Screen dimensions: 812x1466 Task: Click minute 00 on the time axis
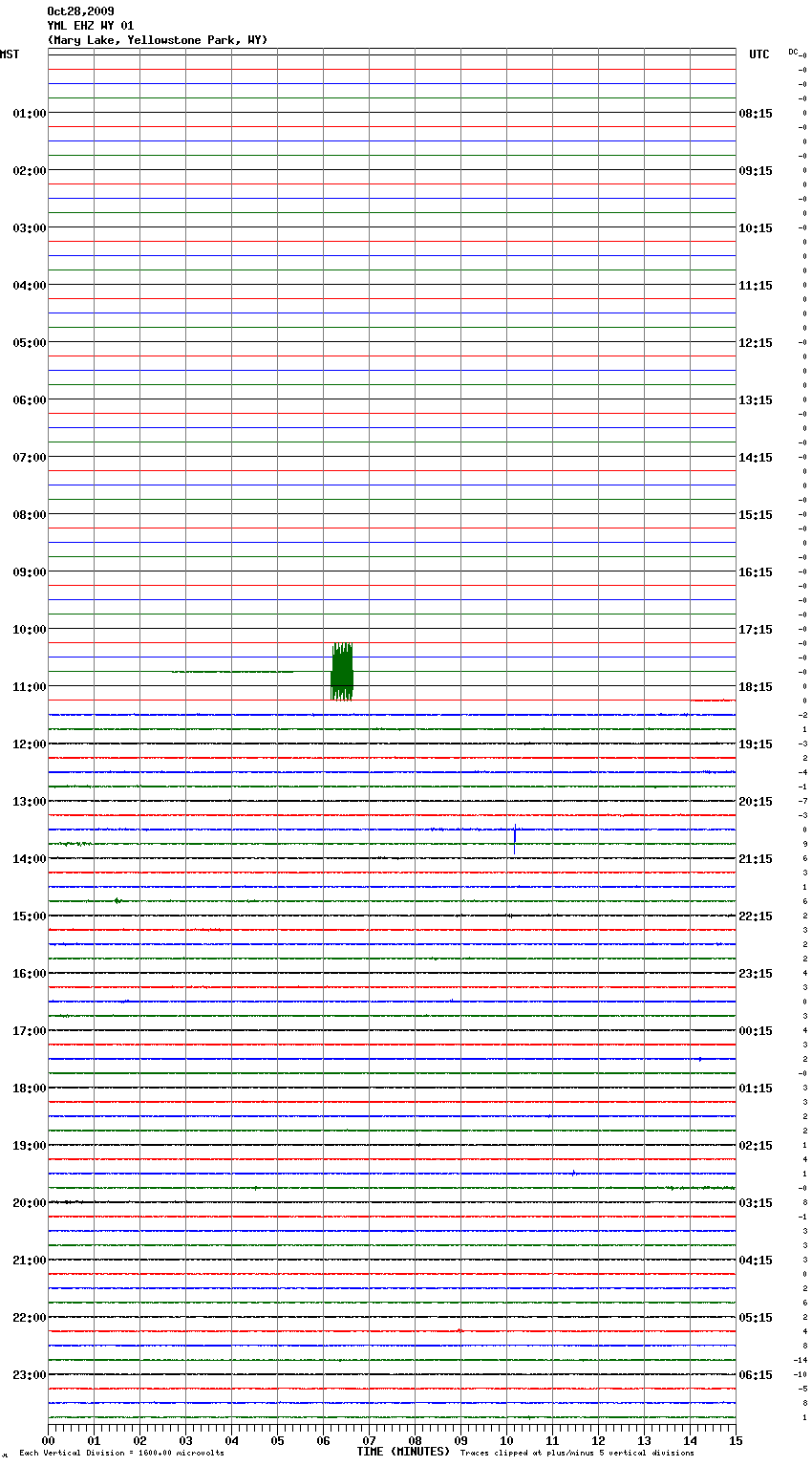coord(49,1440)
